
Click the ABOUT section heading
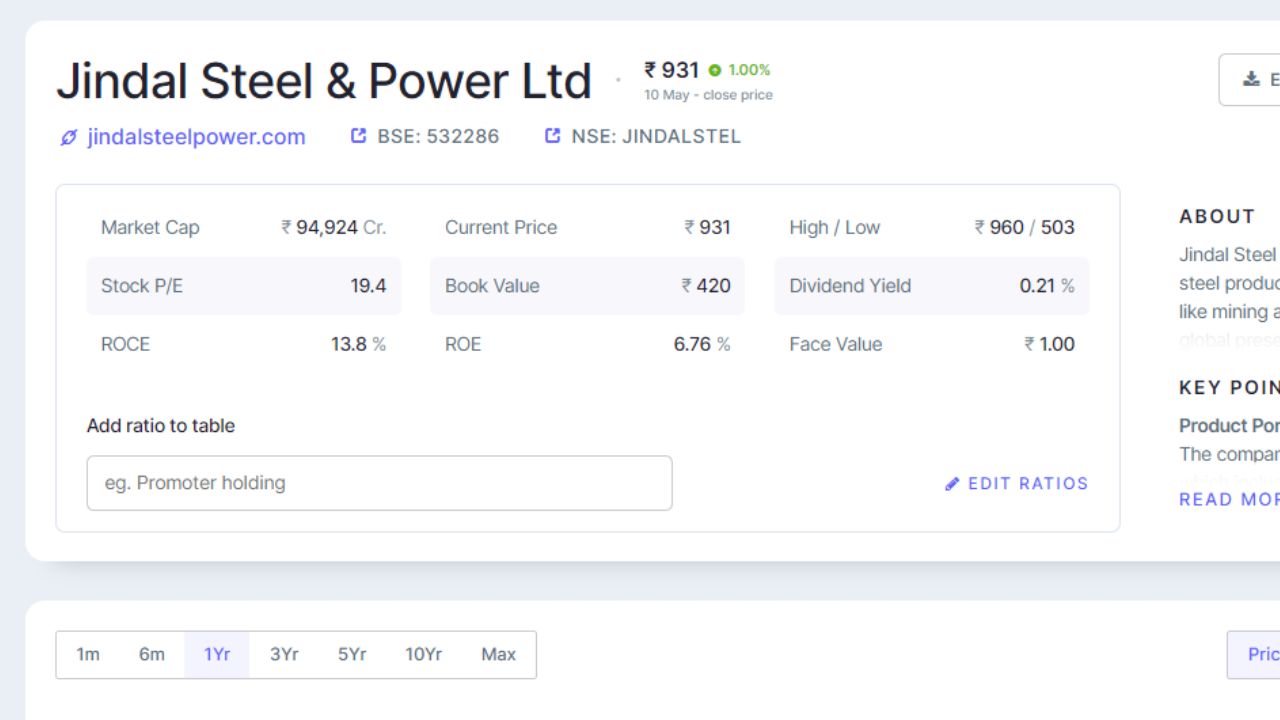tap(1217, 216)
